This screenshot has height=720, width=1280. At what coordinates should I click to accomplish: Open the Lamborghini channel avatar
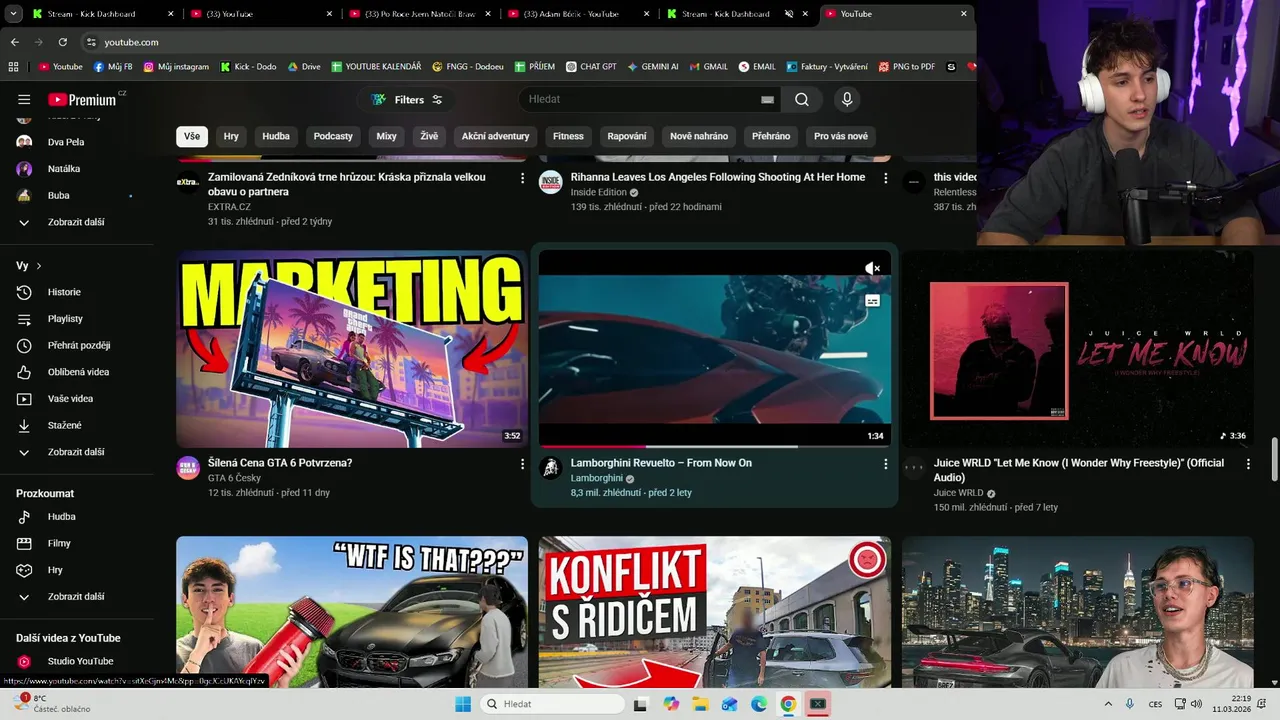[x=550, y=468]
